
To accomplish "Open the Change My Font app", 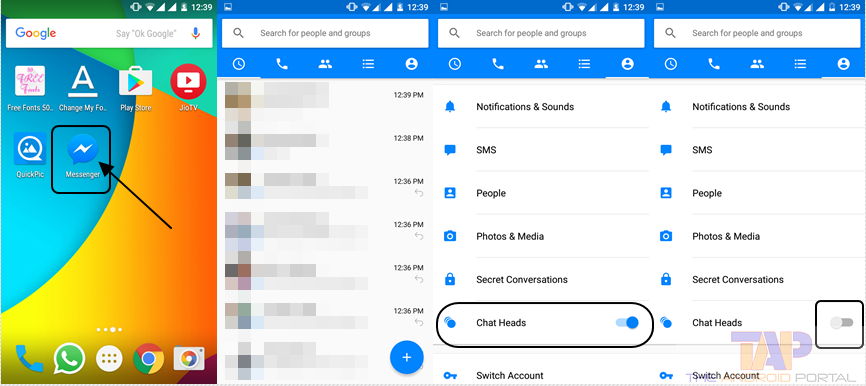I will click(83, 88).
